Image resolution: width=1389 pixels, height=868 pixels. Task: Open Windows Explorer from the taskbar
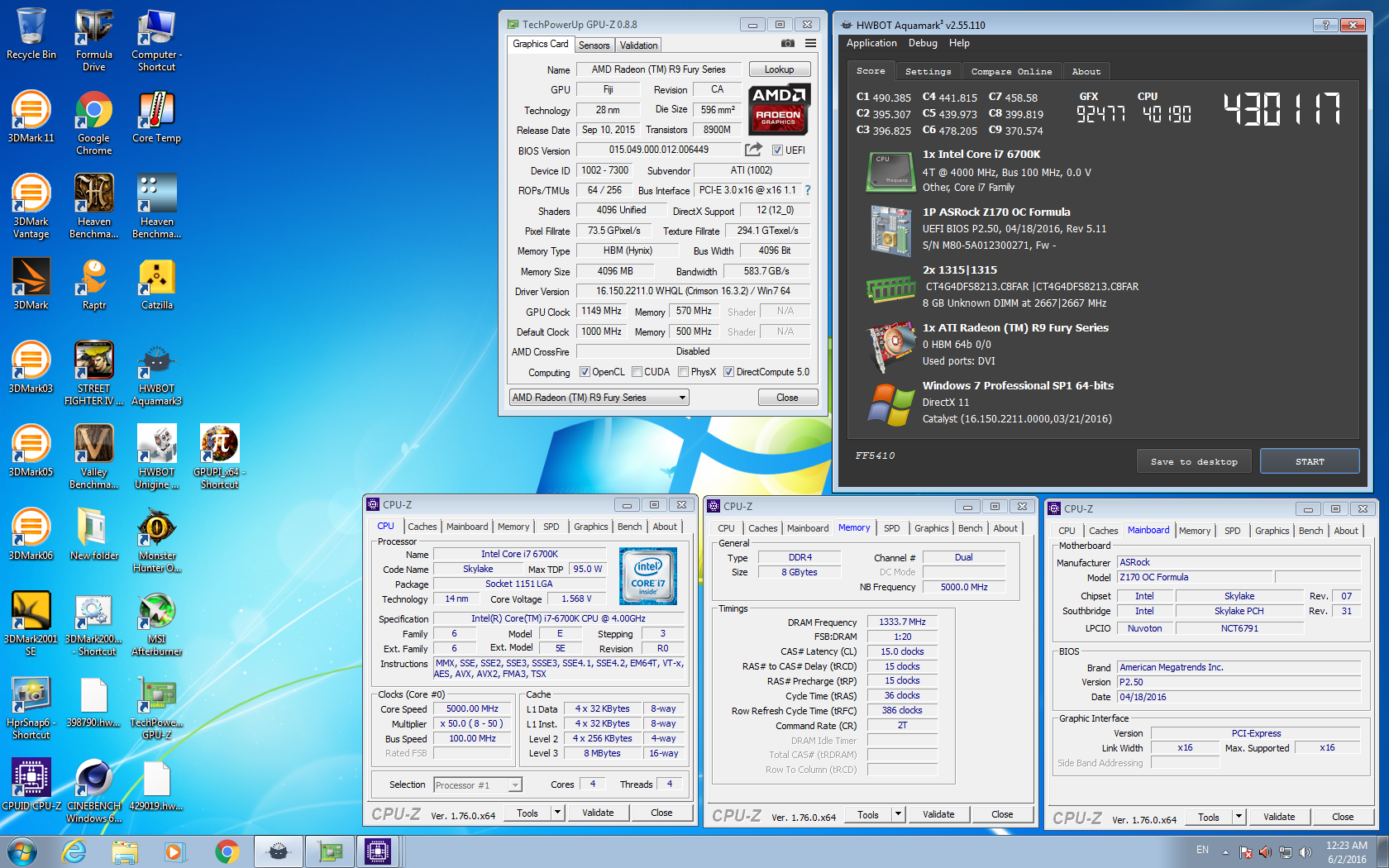(125, 851)
